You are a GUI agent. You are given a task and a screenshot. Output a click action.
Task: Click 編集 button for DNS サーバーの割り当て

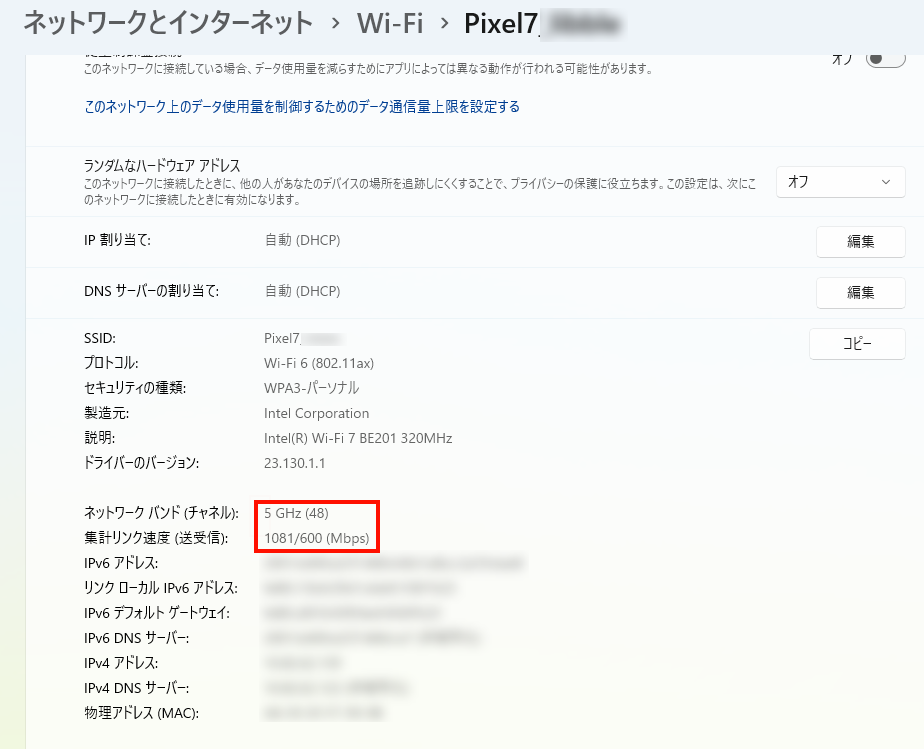tap(860, 292)
